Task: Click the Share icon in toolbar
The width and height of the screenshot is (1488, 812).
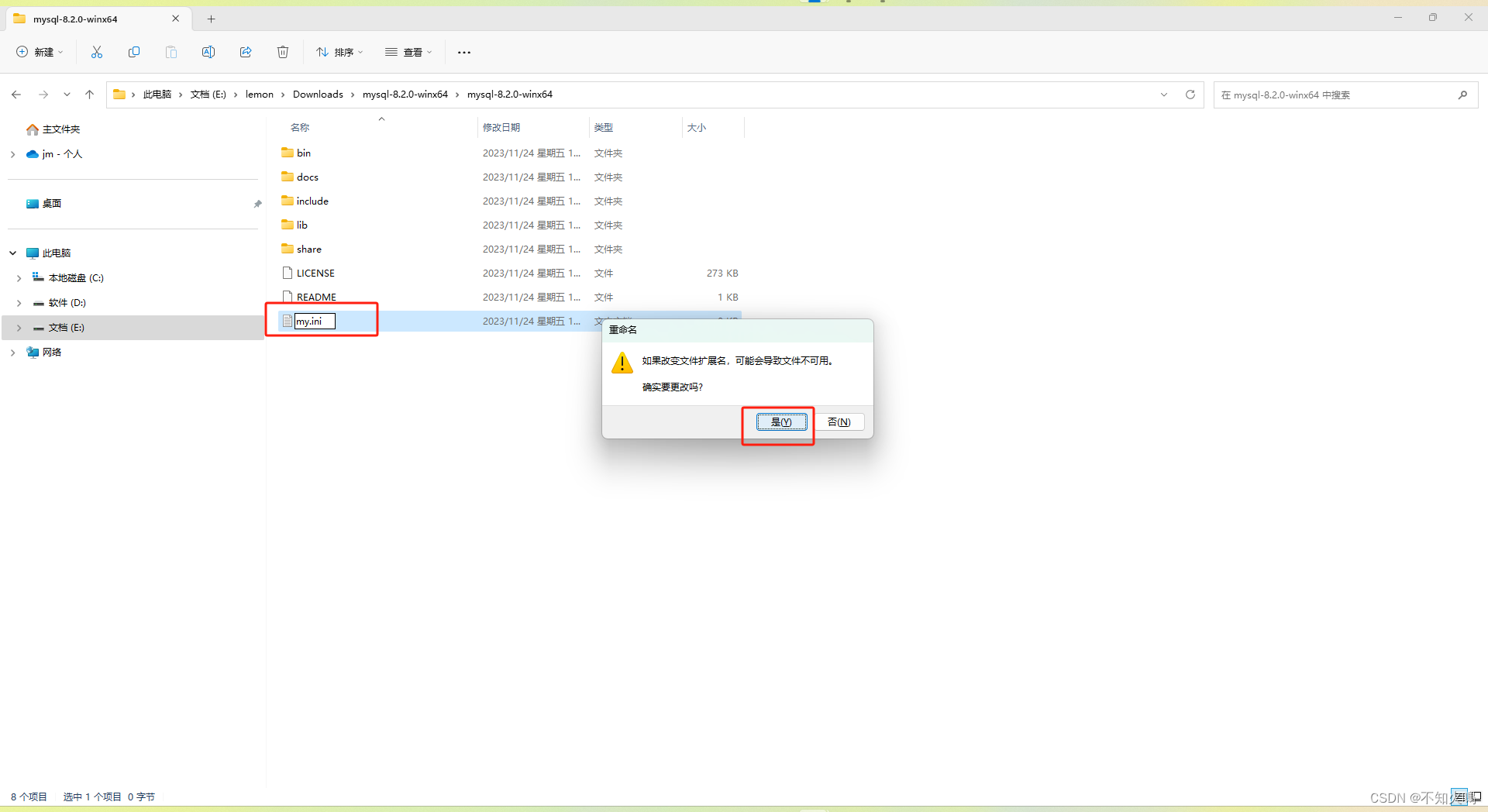Action: [246, 52]
